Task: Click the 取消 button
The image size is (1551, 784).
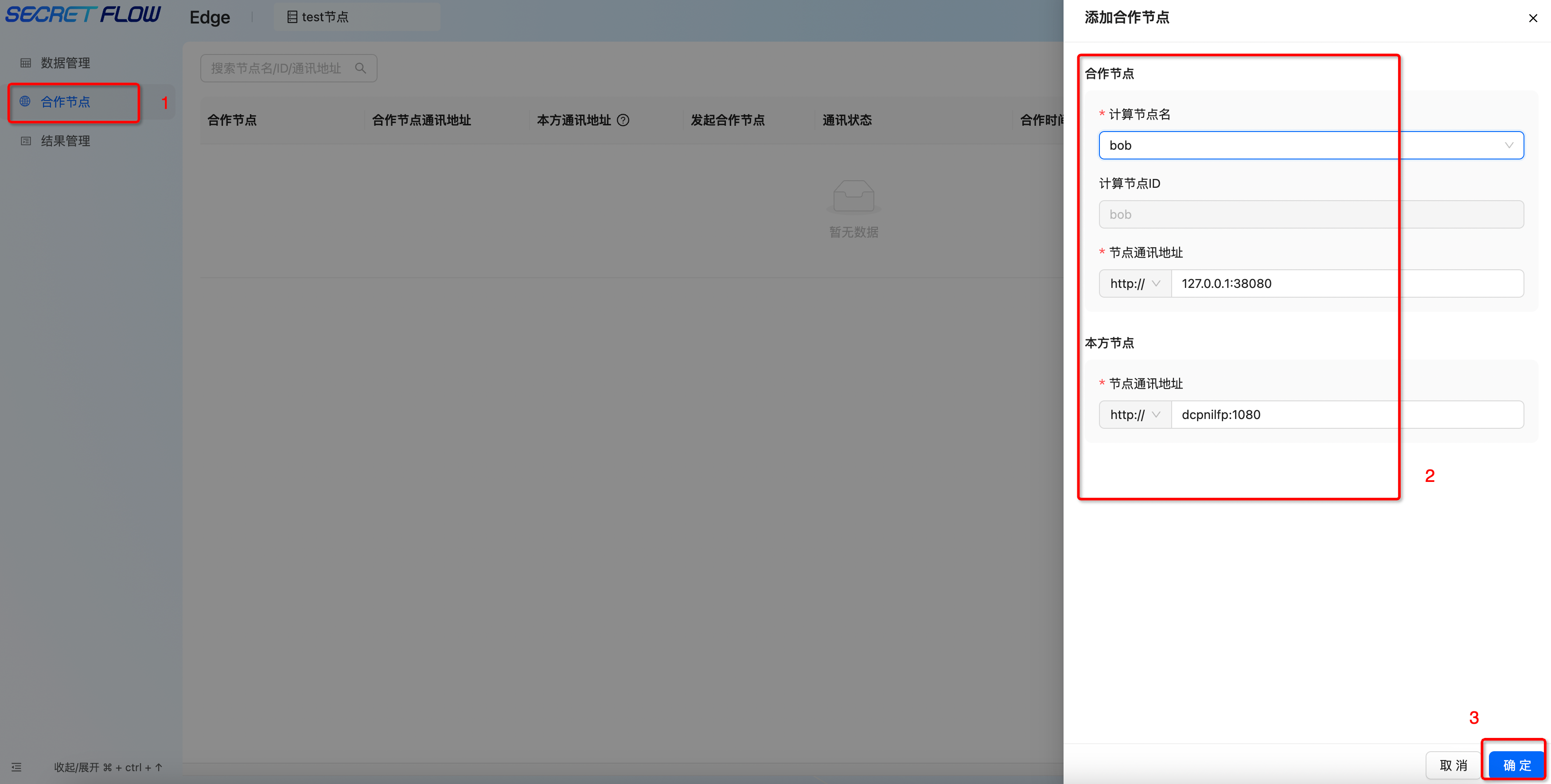Action: point(1453,765)
